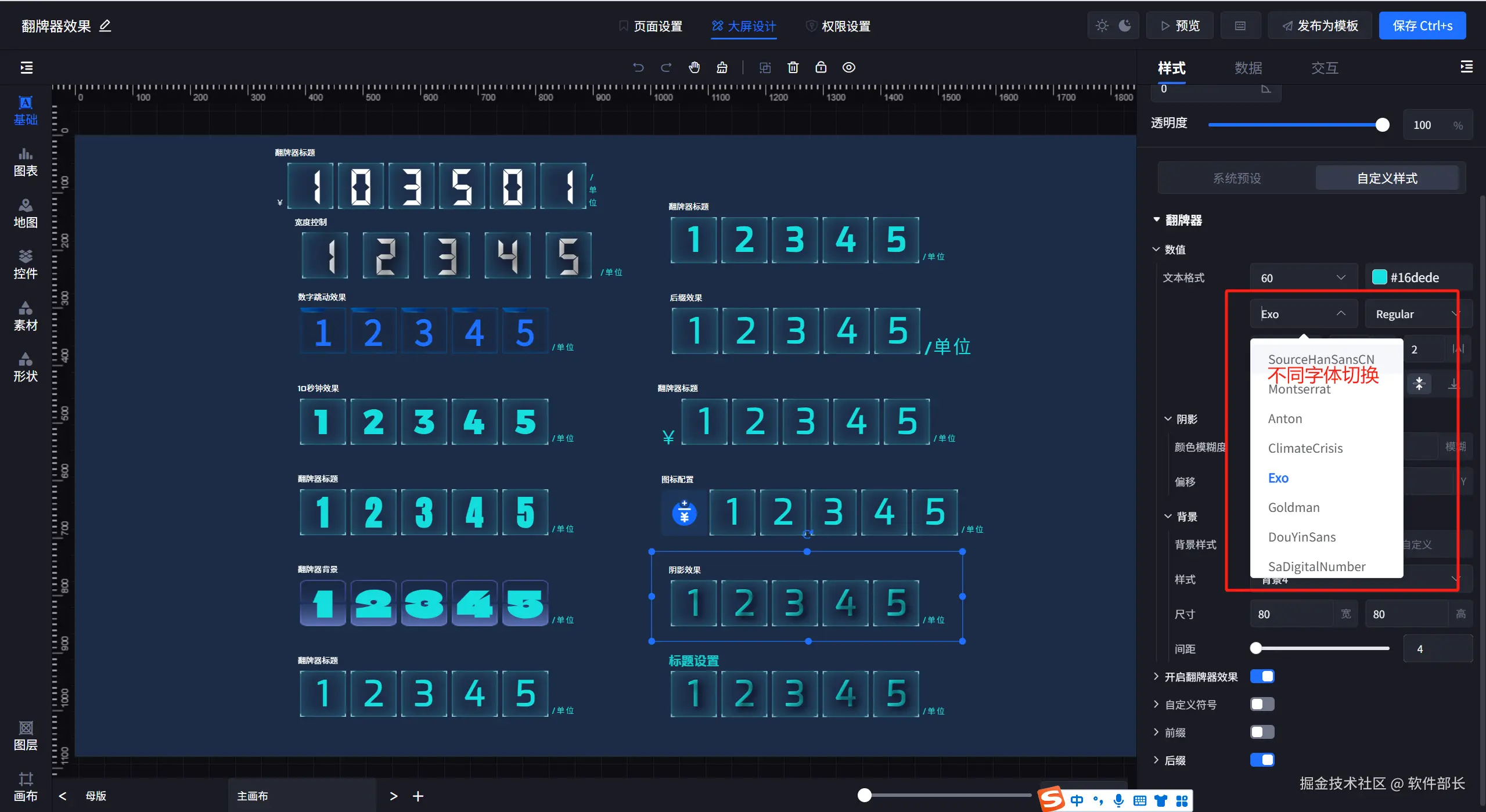Open the Regular font weight dropdown
This screenshot has width=1486, height=812.
pos(1416,314)
